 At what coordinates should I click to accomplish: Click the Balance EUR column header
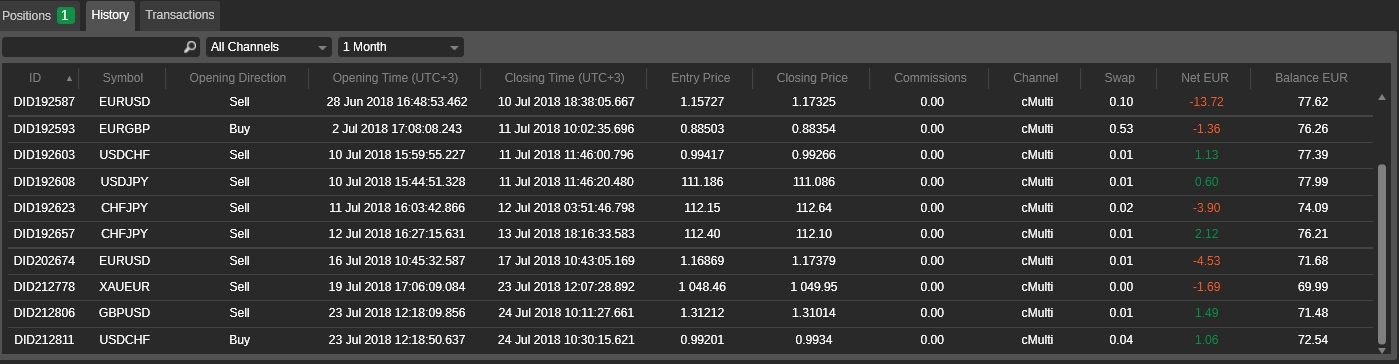pos(1312,78)
